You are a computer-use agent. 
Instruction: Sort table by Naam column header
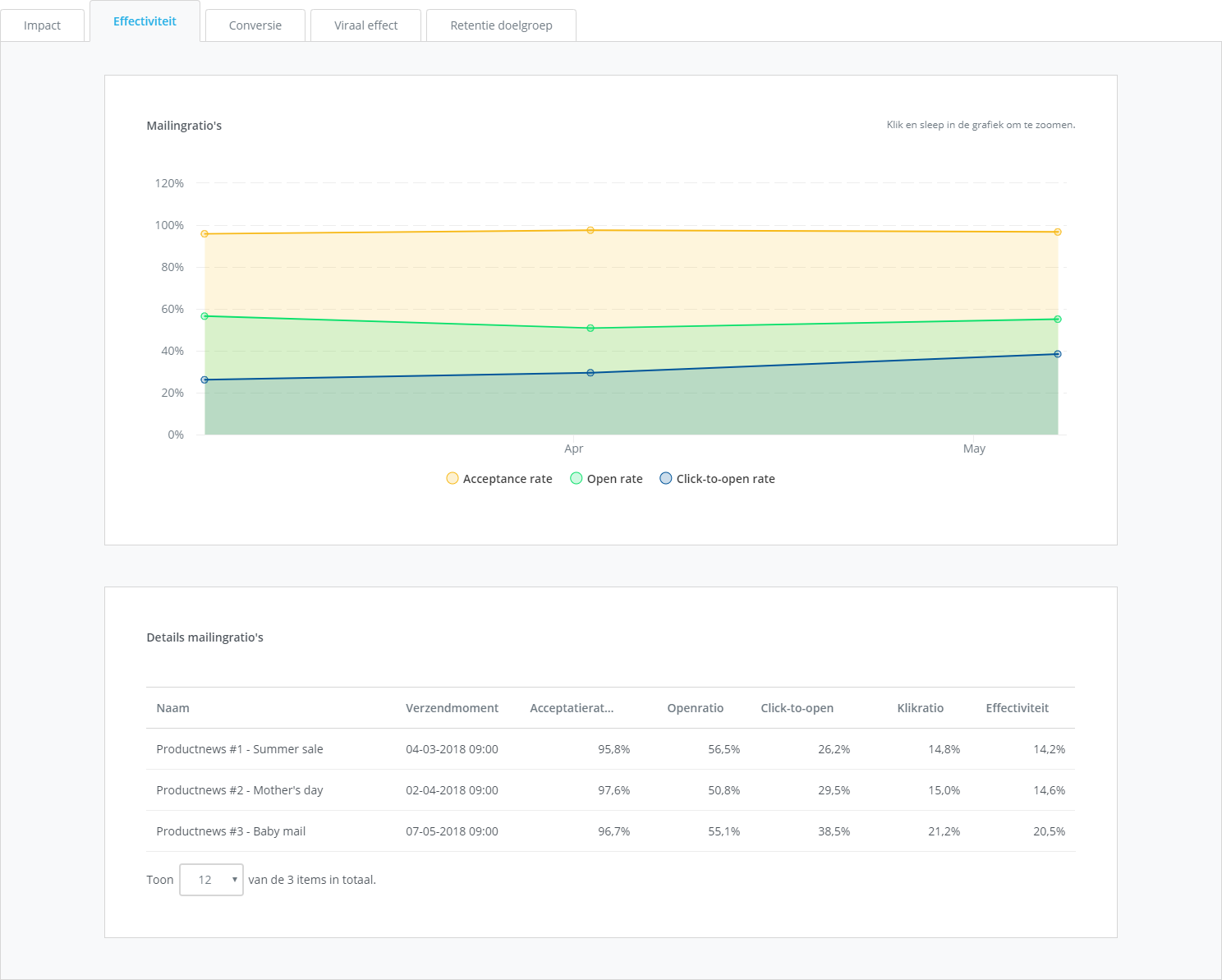point(172,708)
